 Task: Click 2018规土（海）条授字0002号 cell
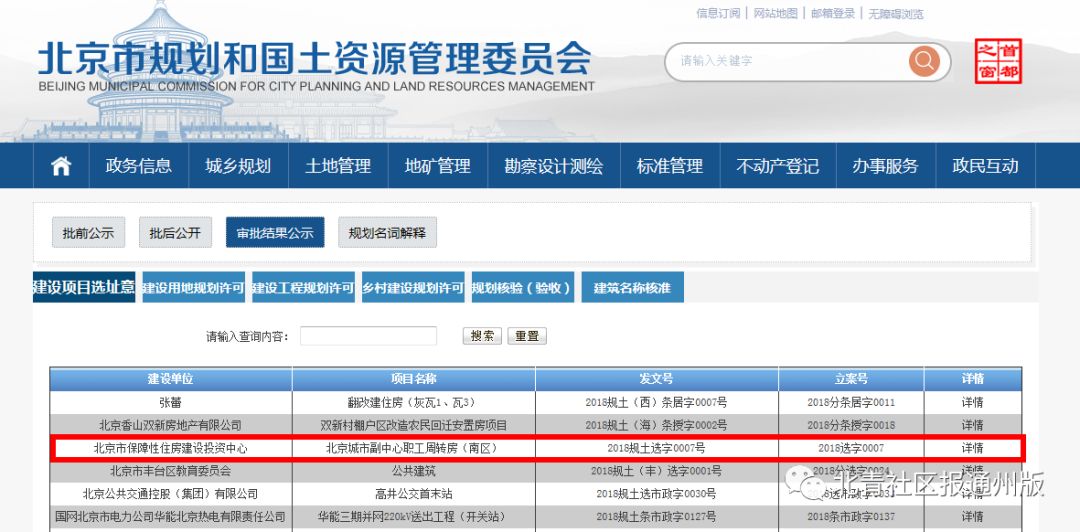pyautogui.click(x=656, y=425)
